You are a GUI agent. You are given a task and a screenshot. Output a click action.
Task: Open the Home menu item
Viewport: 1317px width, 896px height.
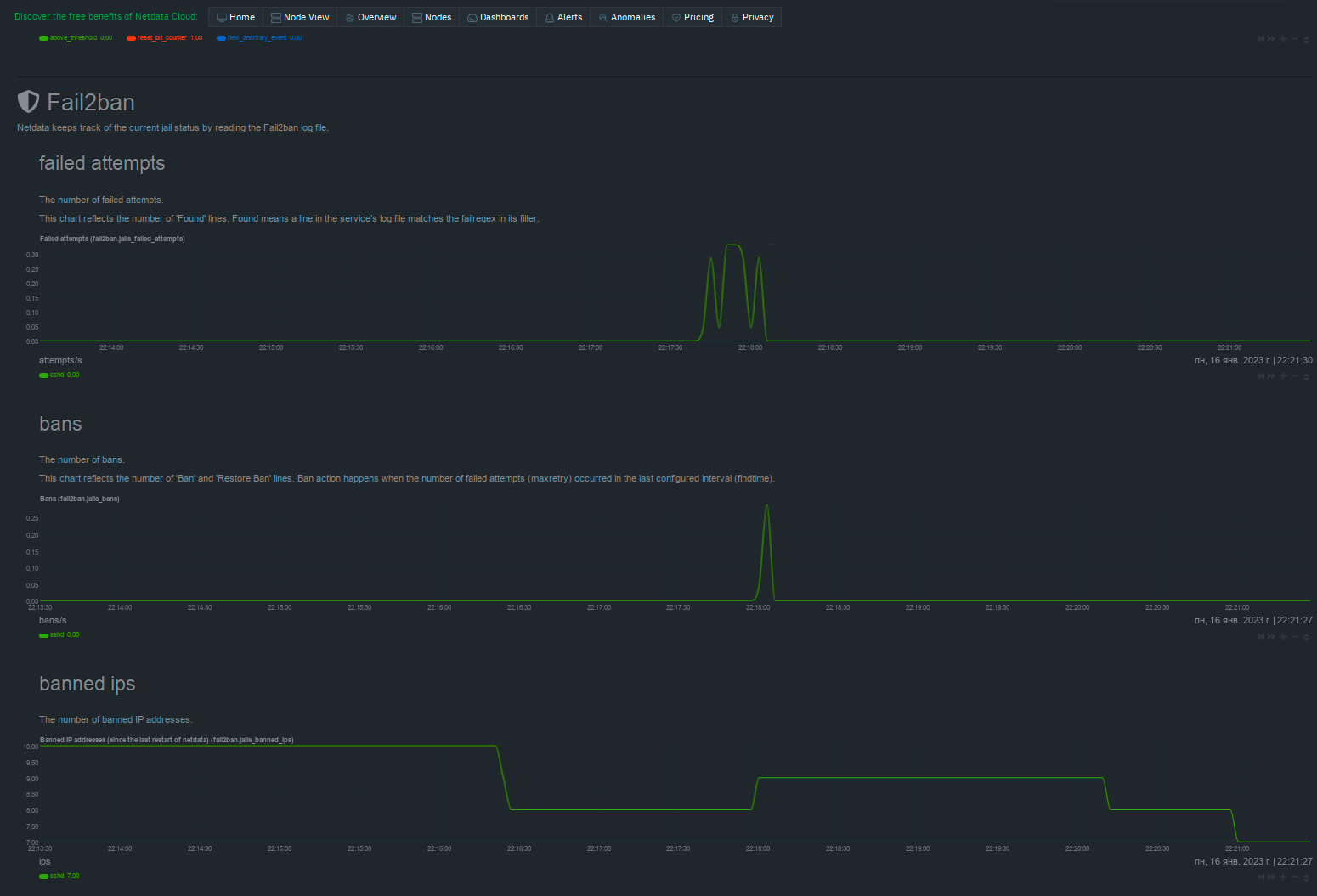pos(235,17)
